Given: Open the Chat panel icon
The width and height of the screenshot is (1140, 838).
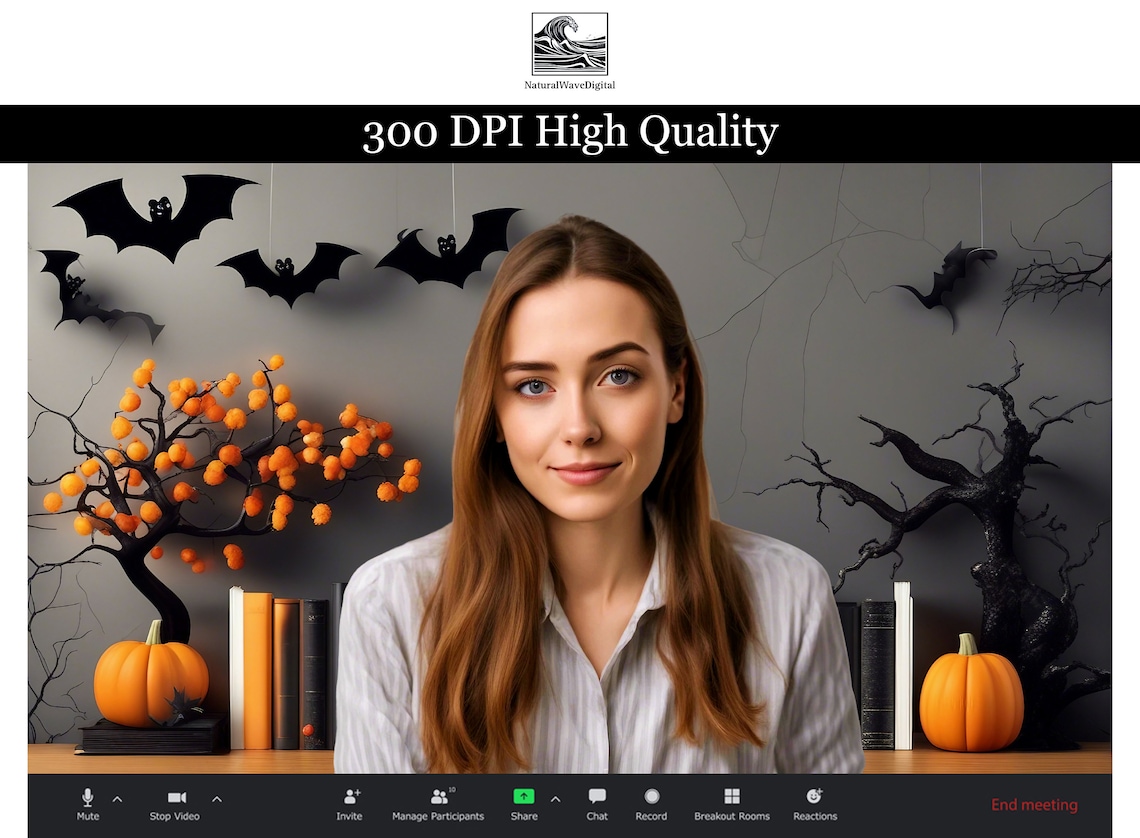Looking at the screenshot, I should coord(596,798).
